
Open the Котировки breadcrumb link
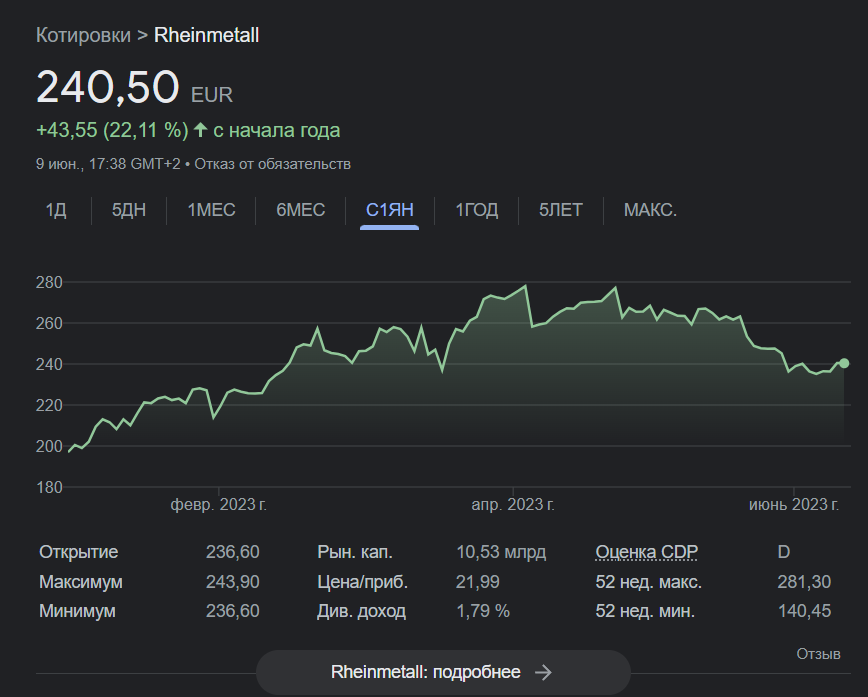point(84,35)
